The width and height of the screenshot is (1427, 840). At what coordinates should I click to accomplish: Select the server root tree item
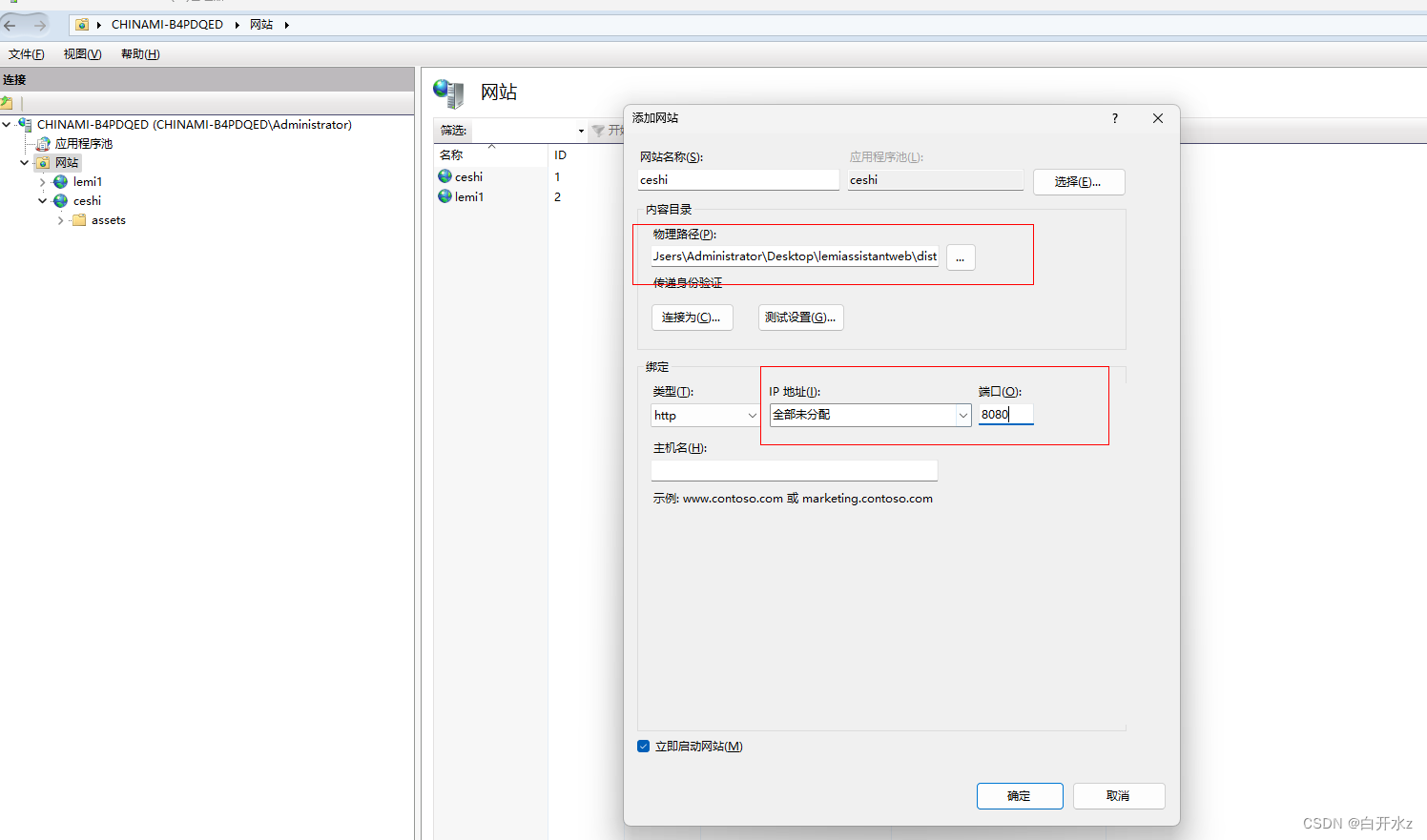pos(195,125)
